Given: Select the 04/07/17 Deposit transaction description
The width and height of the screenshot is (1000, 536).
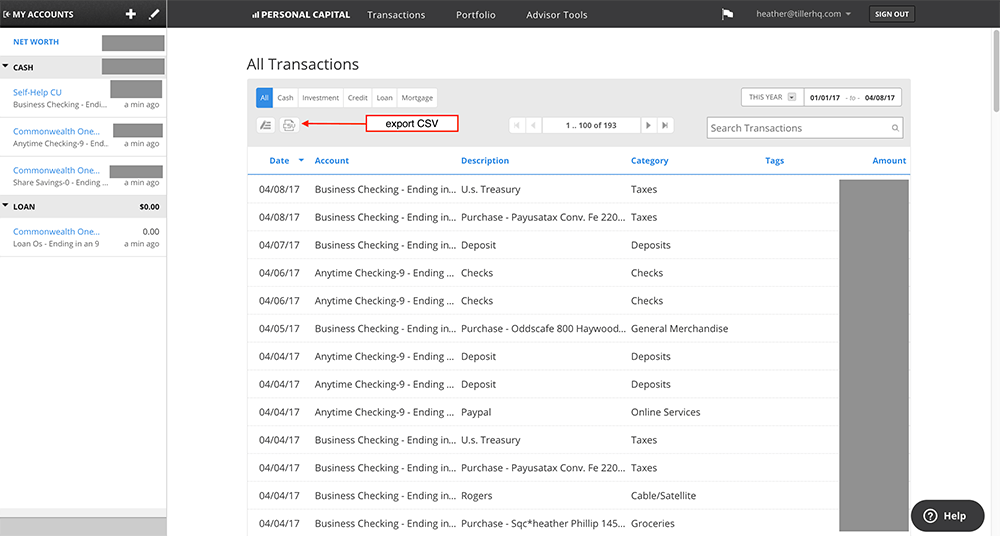Looking at the screenshot, I should (x=478, y=245).
